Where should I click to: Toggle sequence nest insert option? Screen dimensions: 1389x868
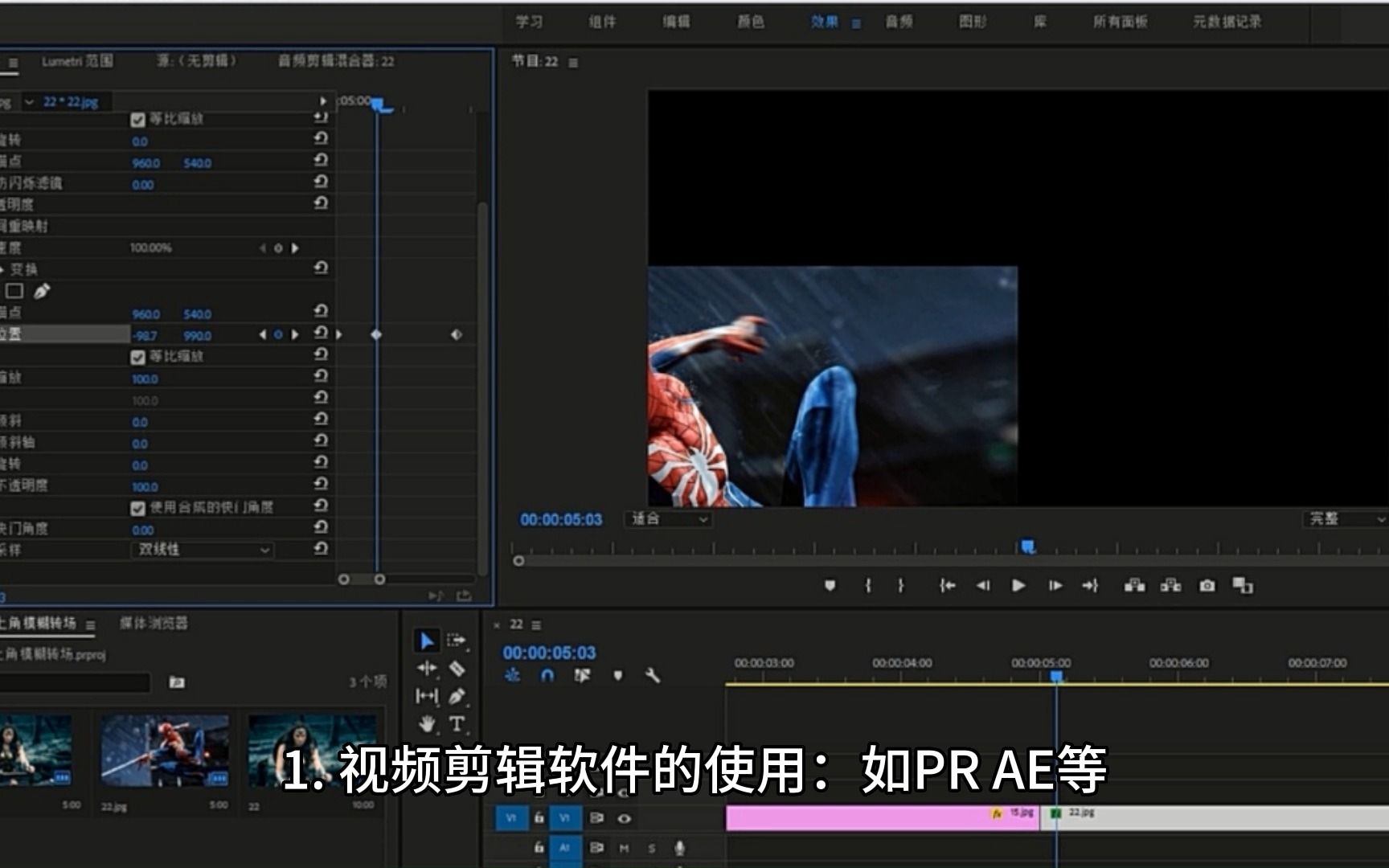512,676
